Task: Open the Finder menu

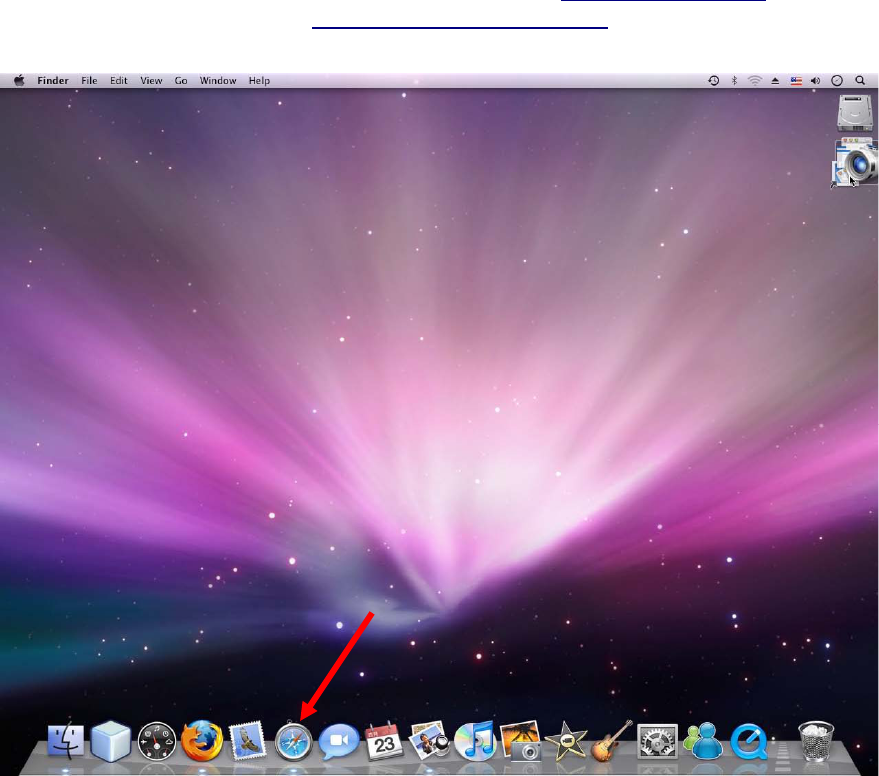Action: coord(53,81)
